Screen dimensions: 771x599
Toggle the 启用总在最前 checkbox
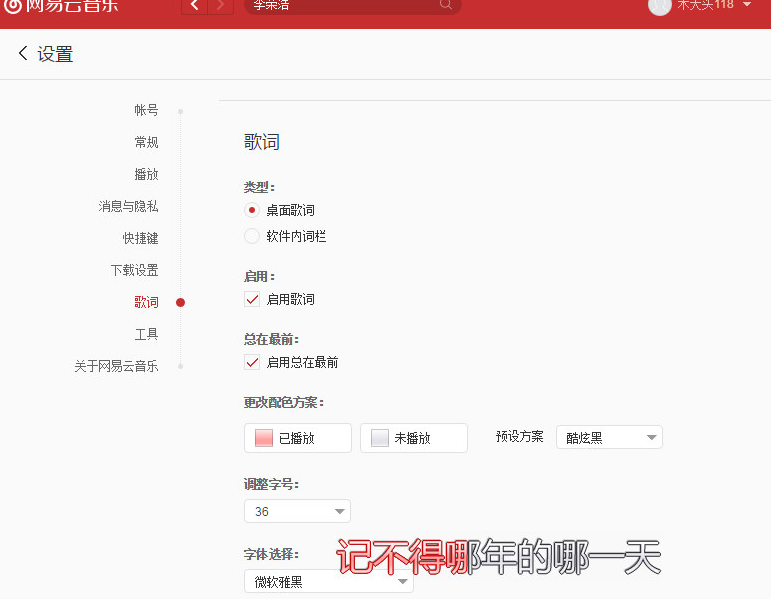coord(252,362)
